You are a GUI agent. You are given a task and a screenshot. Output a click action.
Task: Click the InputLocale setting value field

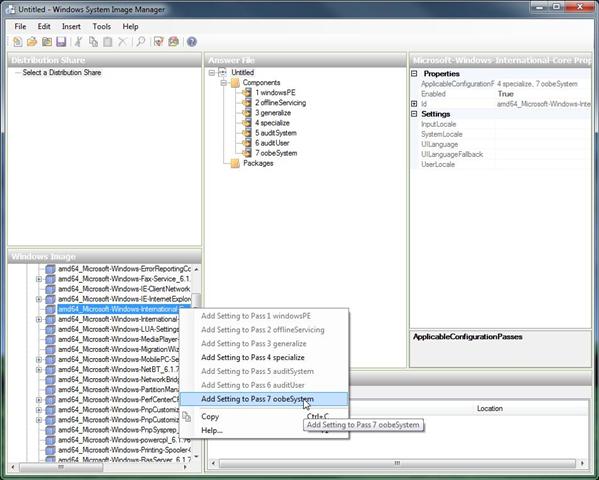[x=542, y=124]
